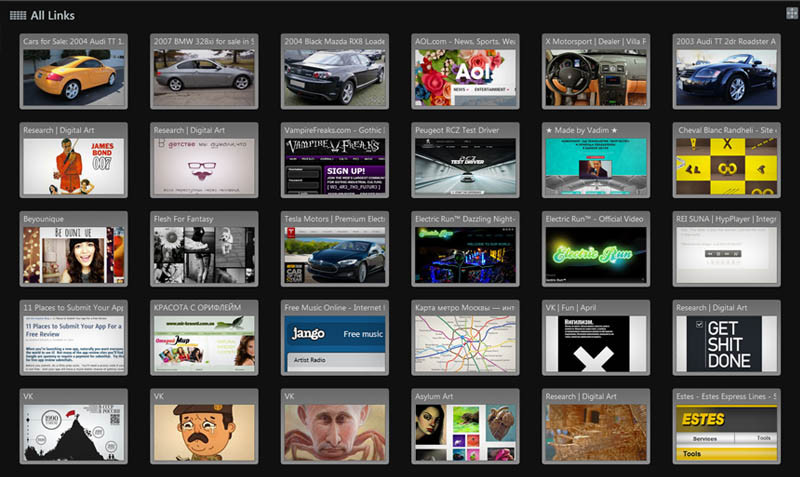Toggle the grid view icon at top right
Image resolution: width=800 pixels, height=477 pixels.
click(x=792, y=13)
